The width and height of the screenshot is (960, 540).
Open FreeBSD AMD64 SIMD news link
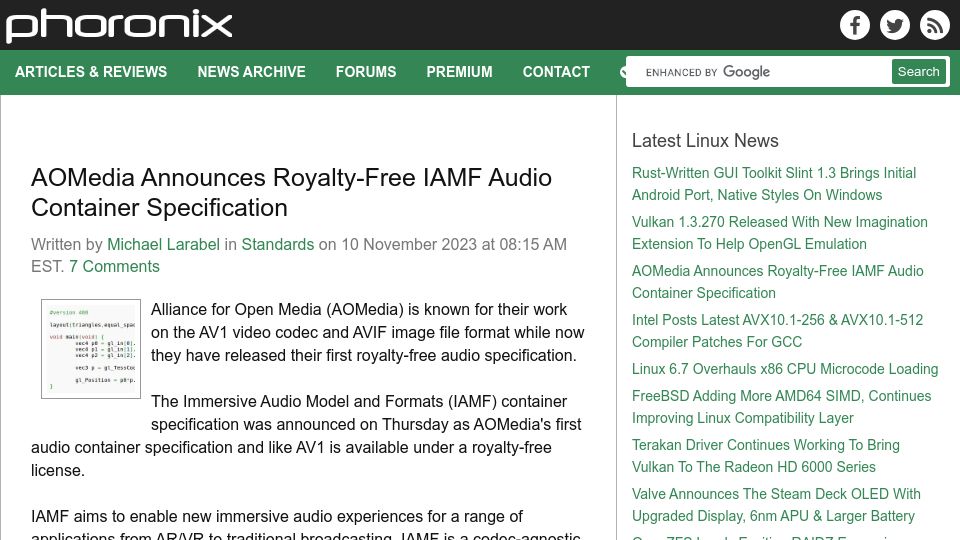point(781,407)
